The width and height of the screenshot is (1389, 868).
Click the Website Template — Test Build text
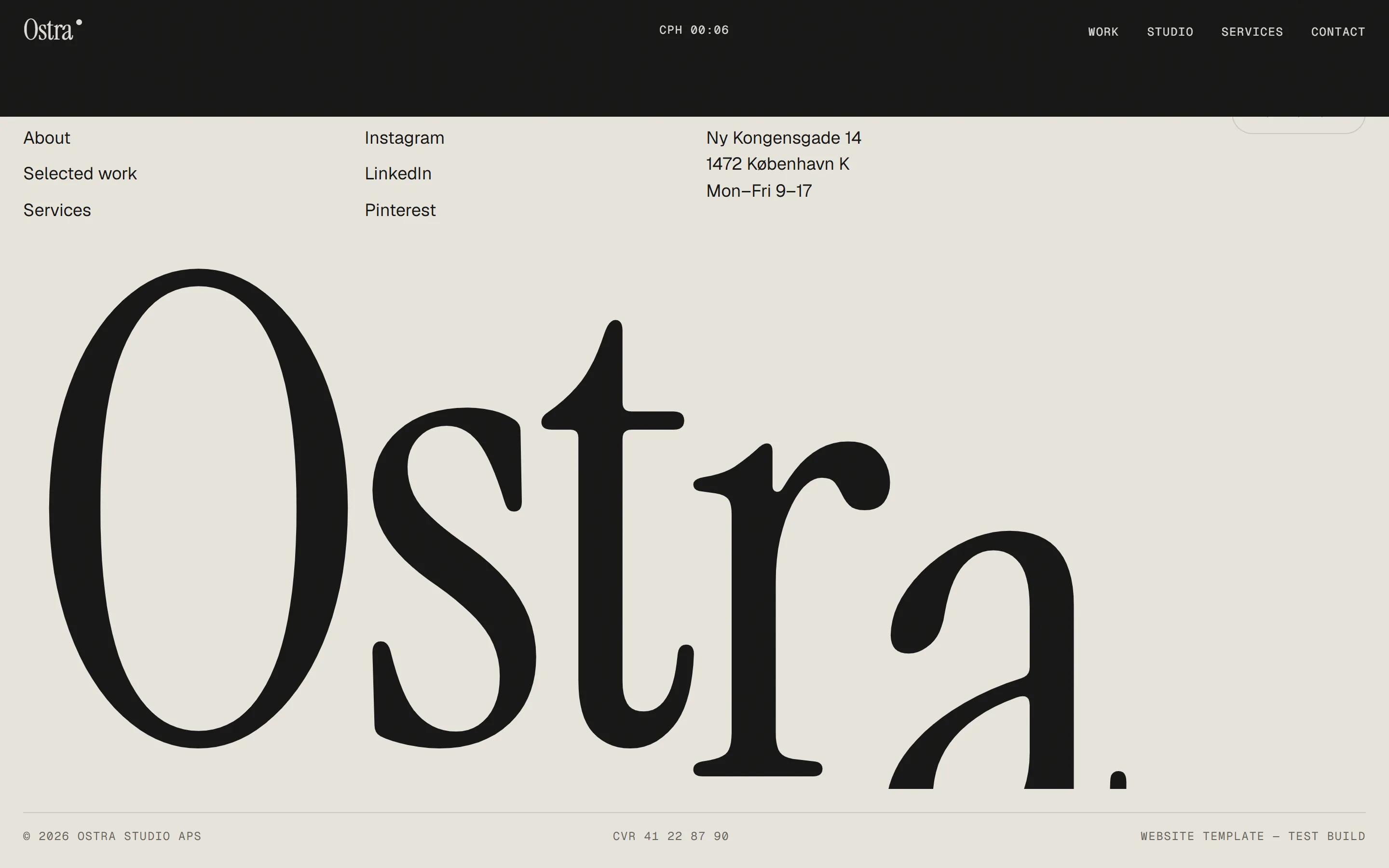[x=1253, y=836]
